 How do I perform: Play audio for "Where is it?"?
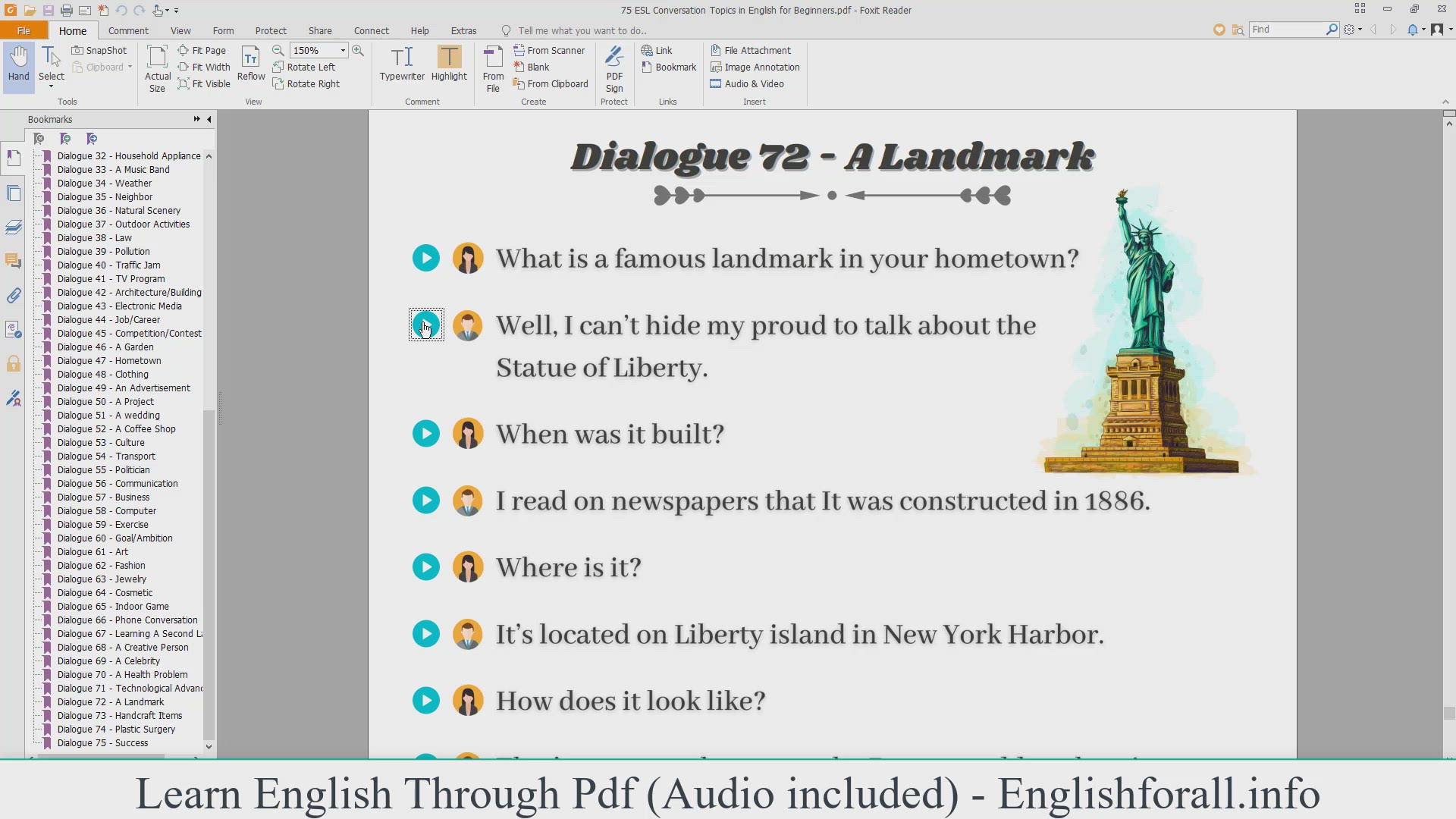(426, 567)
